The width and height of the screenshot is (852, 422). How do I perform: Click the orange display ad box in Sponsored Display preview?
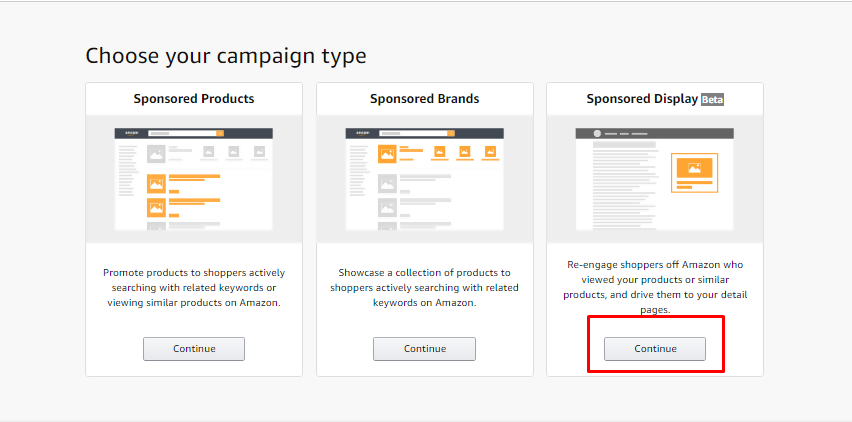694,173
